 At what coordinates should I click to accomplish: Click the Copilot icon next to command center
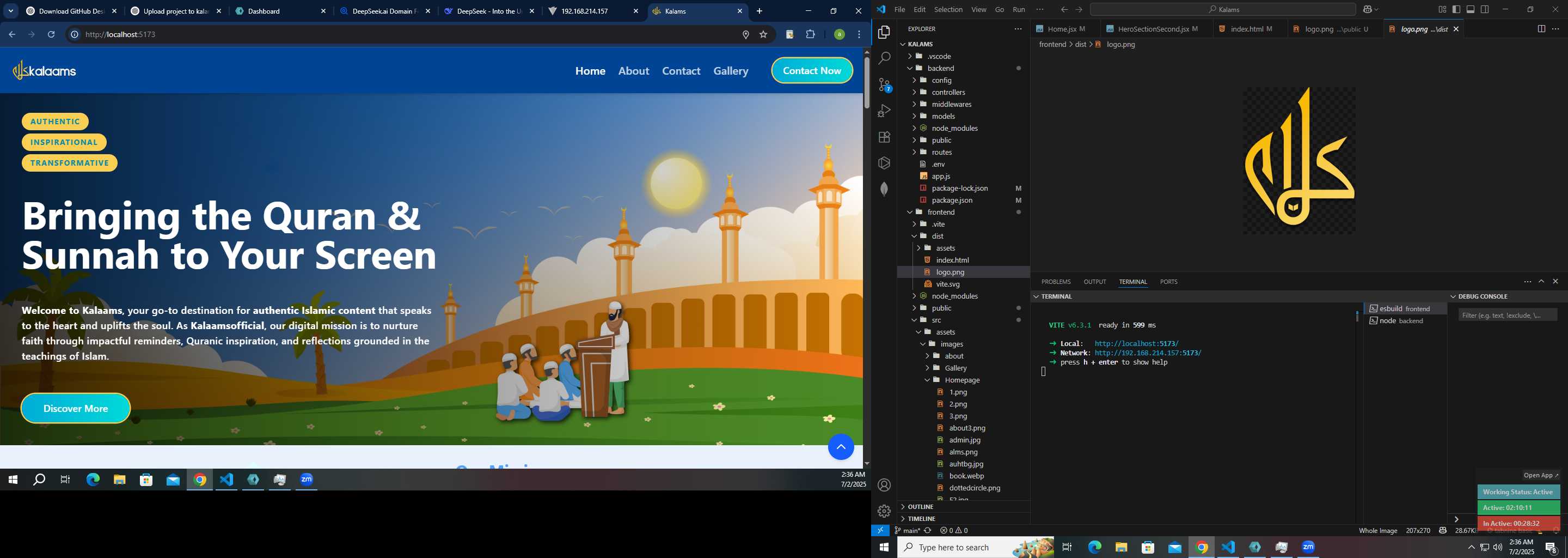[1368, 10]
